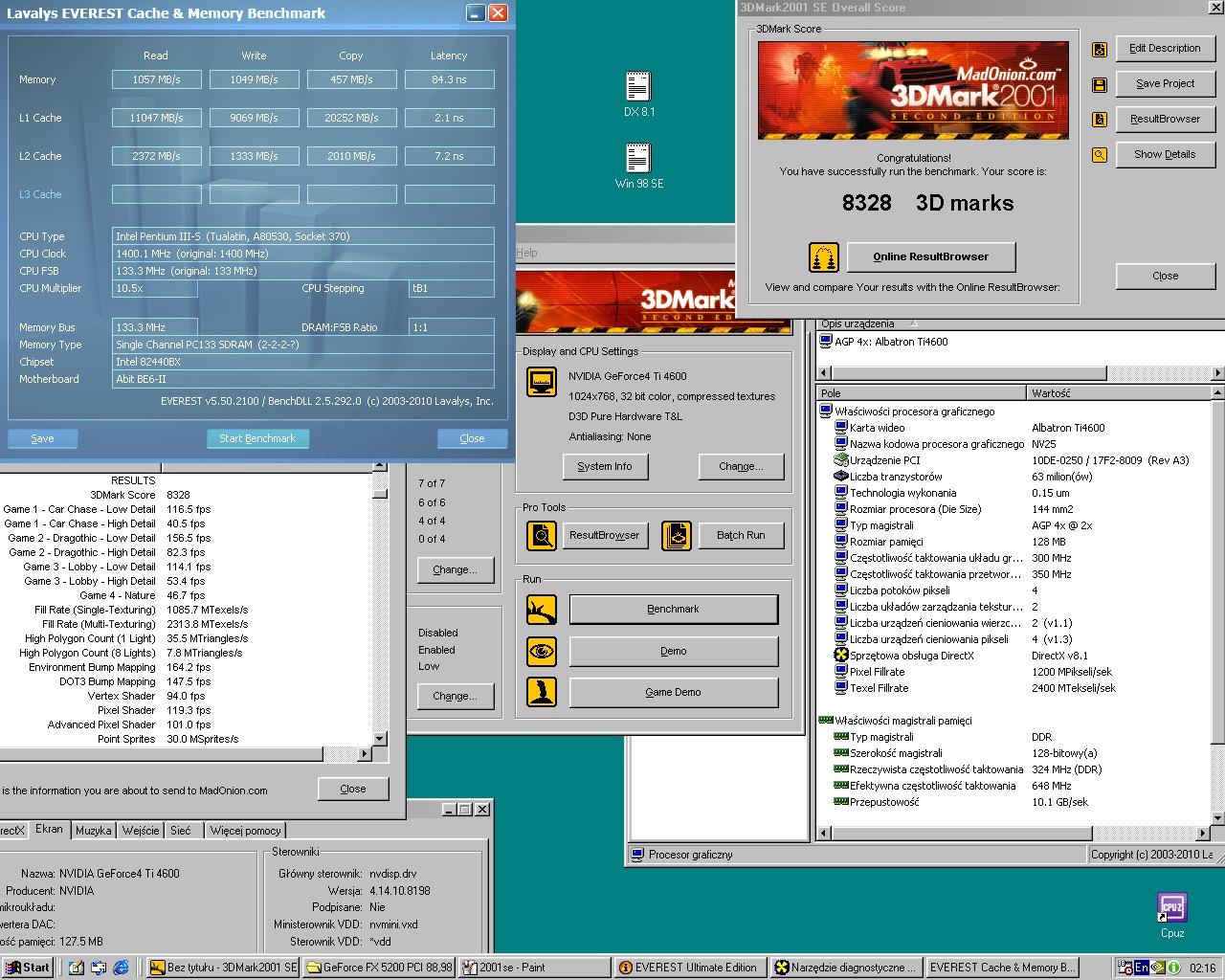Click Change... in Display and CPU Settings
The width and height of the screenshot is (1225, 980).
(742, 466)
